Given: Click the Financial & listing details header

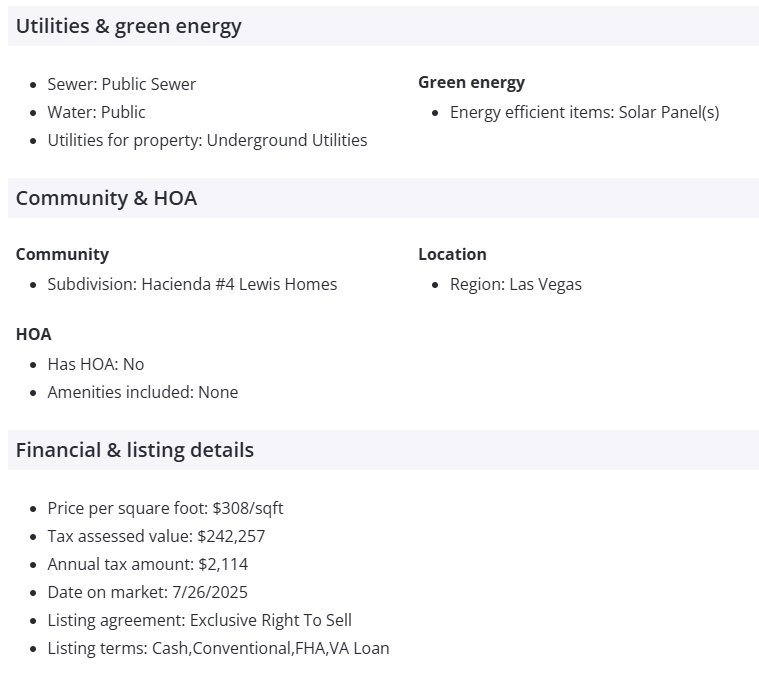Looking at the screenshot, I should (135, 450).
